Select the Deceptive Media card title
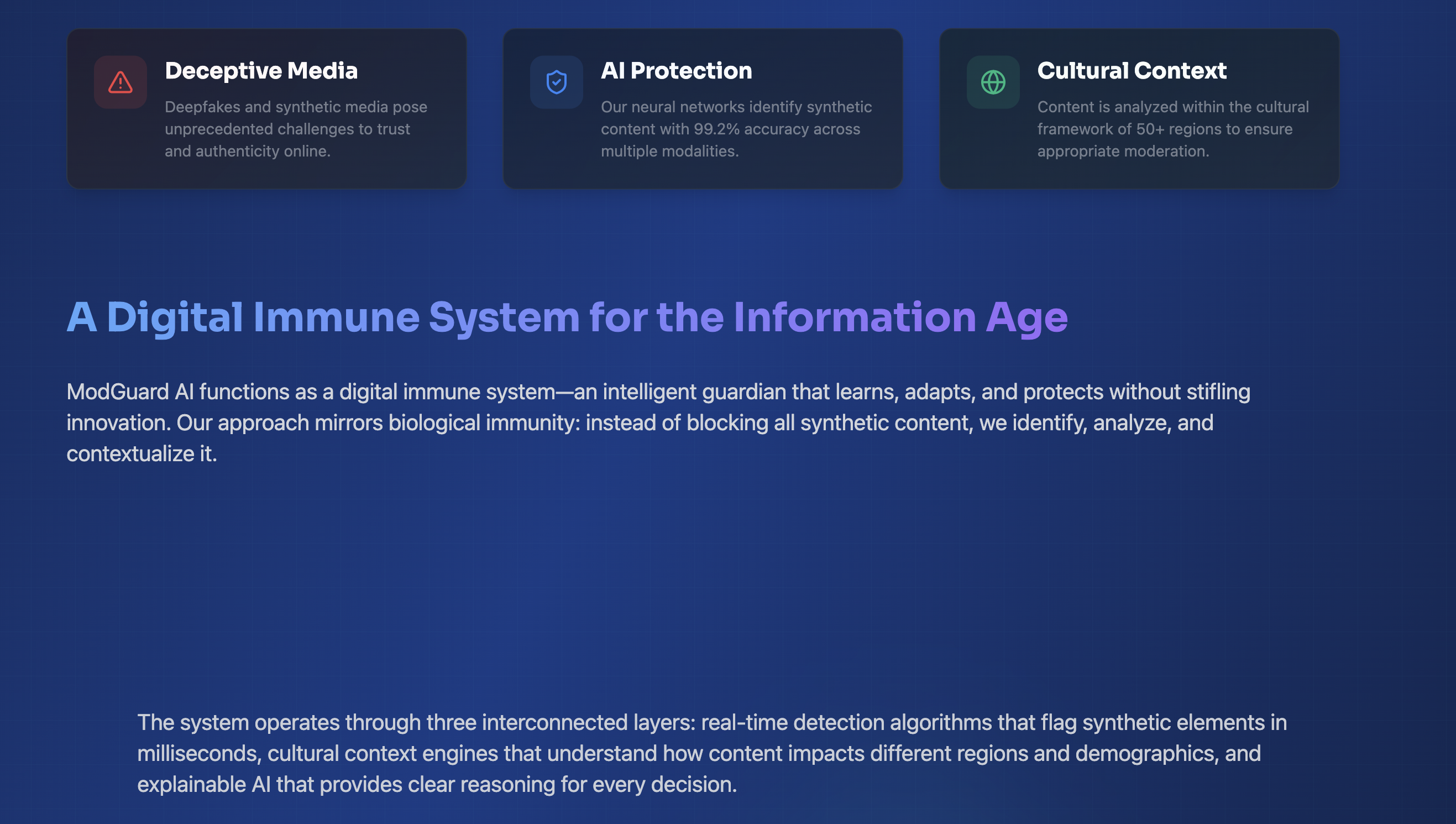The image size is (1456, 824). click(x=261, y=71)
